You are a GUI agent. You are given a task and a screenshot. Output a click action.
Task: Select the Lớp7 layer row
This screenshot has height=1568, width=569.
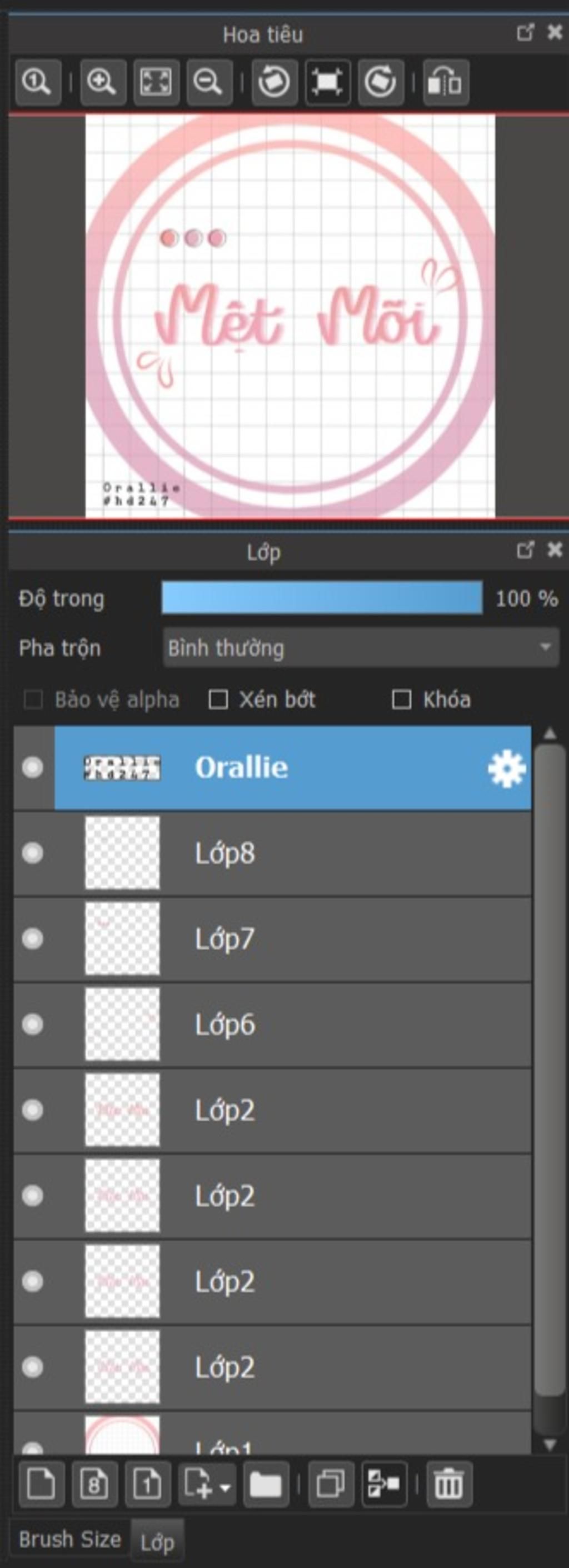pos(273,938)
